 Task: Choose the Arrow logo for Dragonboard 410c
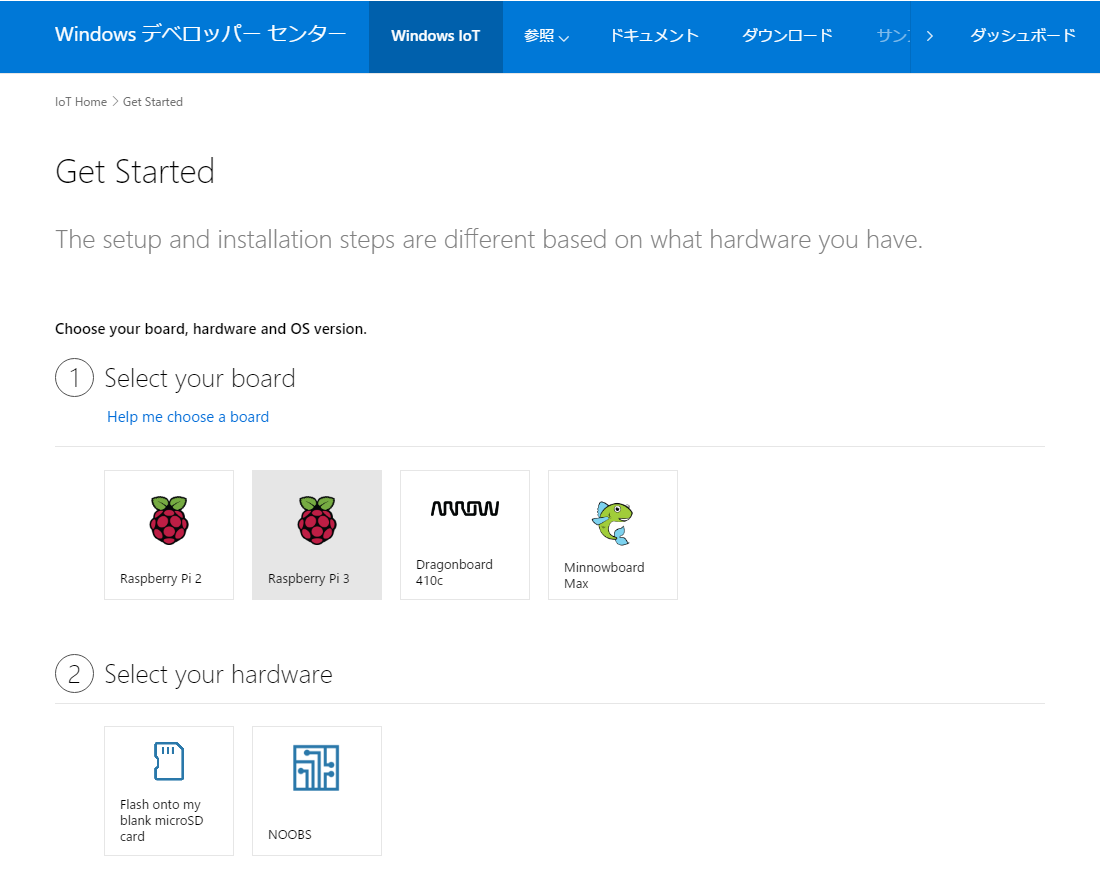pos(464,508)
